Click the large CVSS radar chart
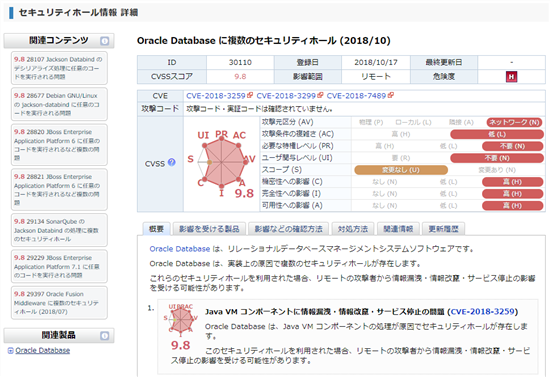This screenshot has width=550, height=377. [222, 162]
